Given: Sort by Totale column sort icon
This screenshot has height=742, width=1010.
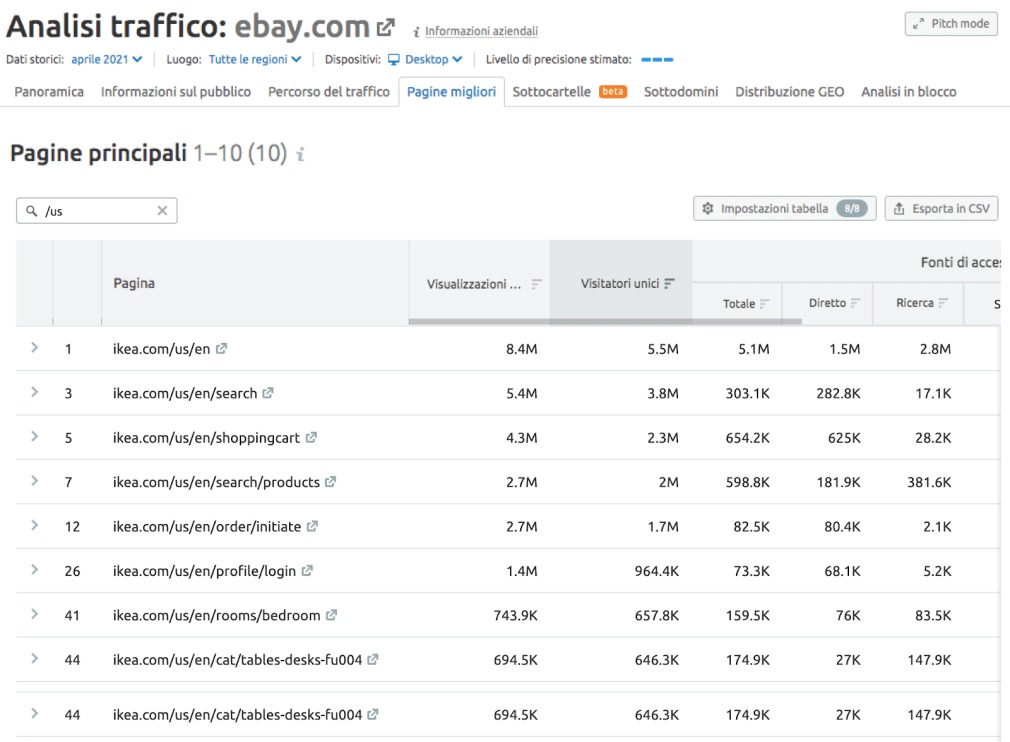Looking at the screenshot, I should point(765,303).
